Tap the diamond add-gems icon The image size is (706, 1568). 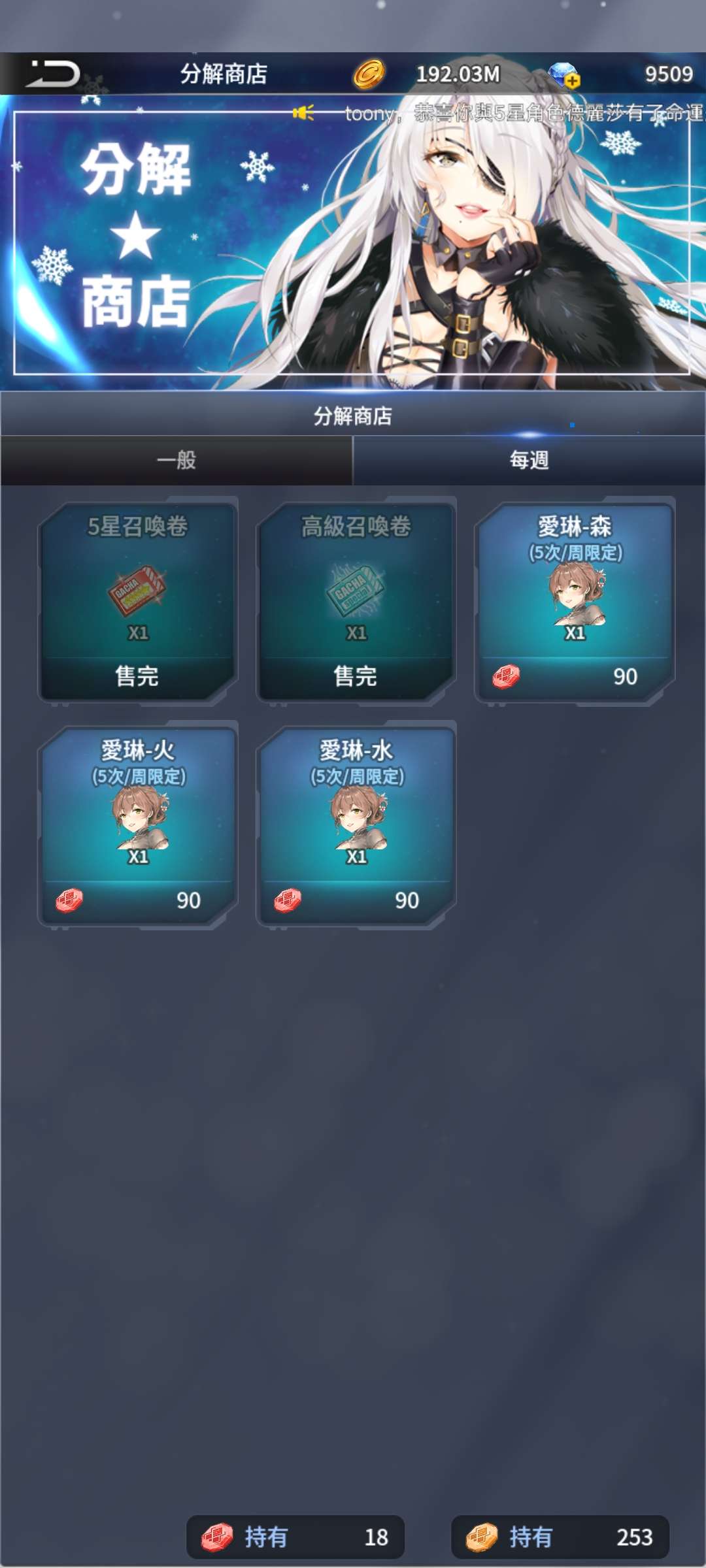(x=563, y=74)
